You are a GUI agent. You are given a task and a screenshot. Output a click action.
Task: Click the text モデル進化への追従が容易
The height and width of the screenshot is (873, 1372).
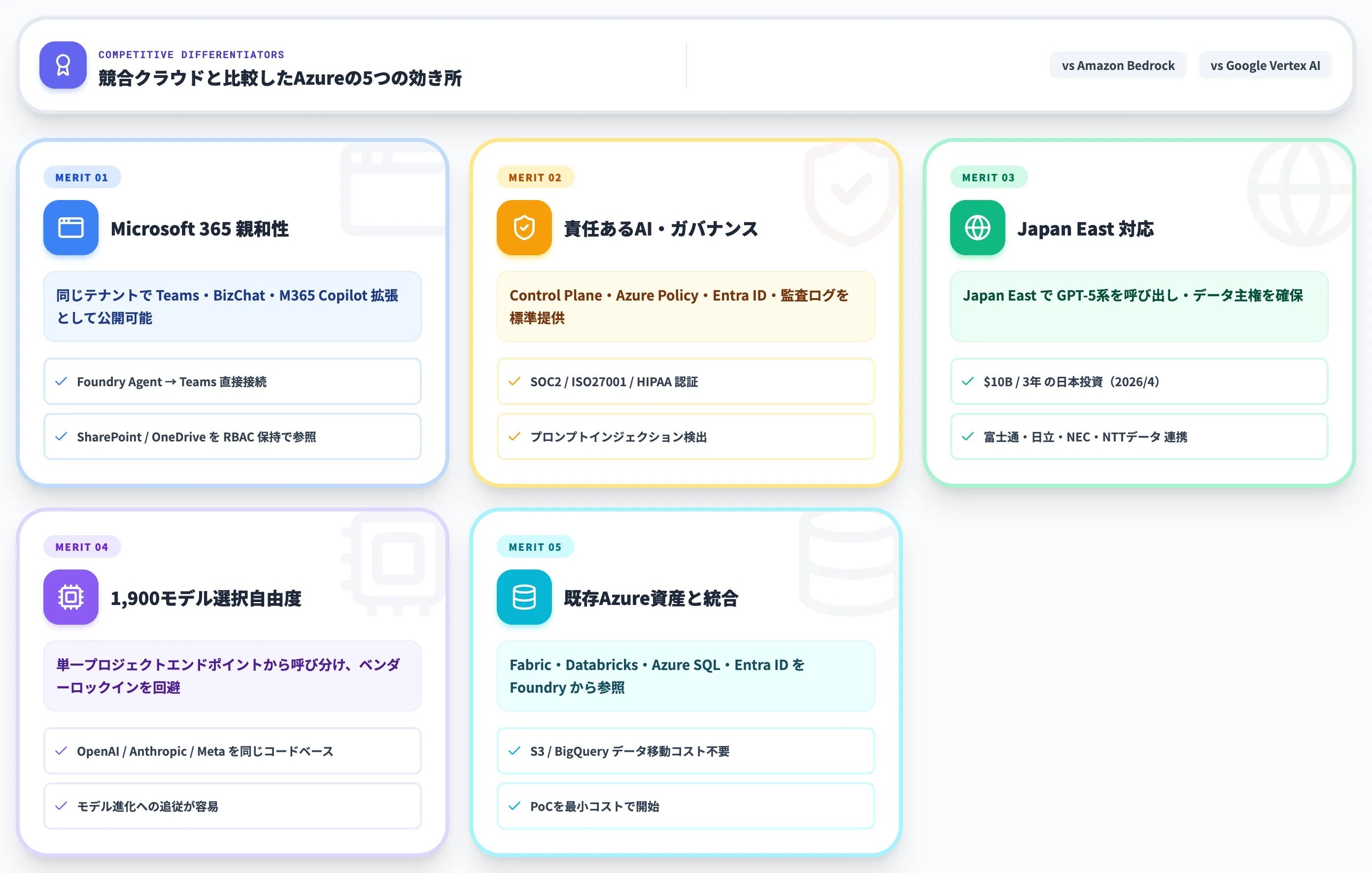[x=147, y=807]
